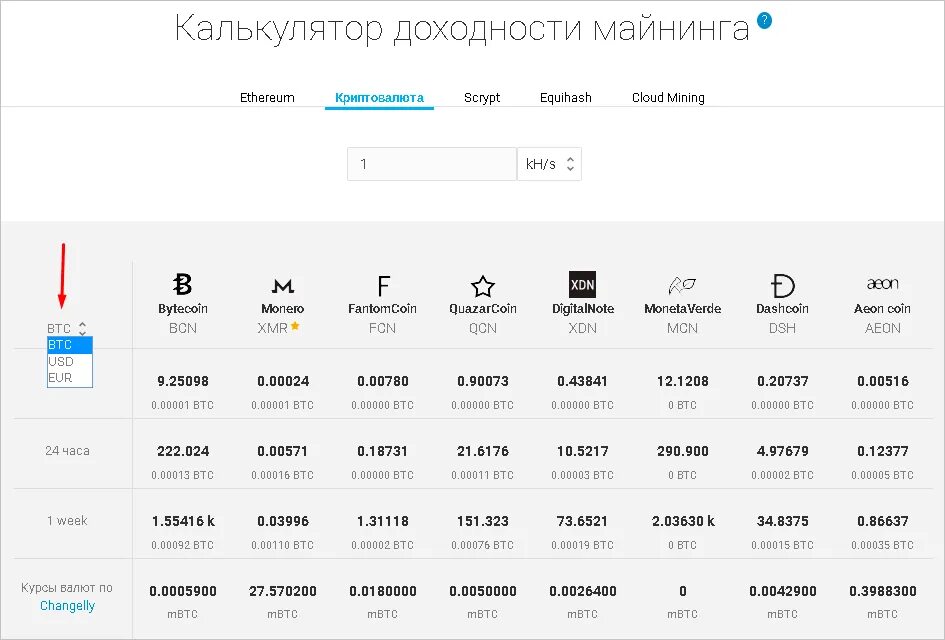The width and height of the screenshot is (945, 640).
Task: Click the Monero logo icon
Action: (283, 286)
